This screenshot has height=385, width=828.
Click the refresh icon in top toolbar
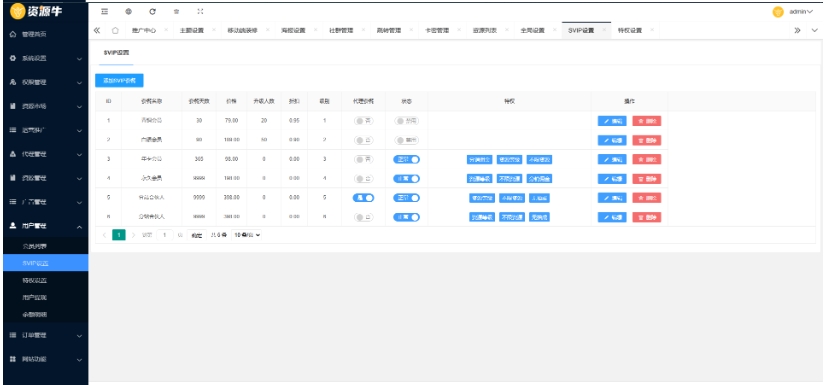coord(153,11)
